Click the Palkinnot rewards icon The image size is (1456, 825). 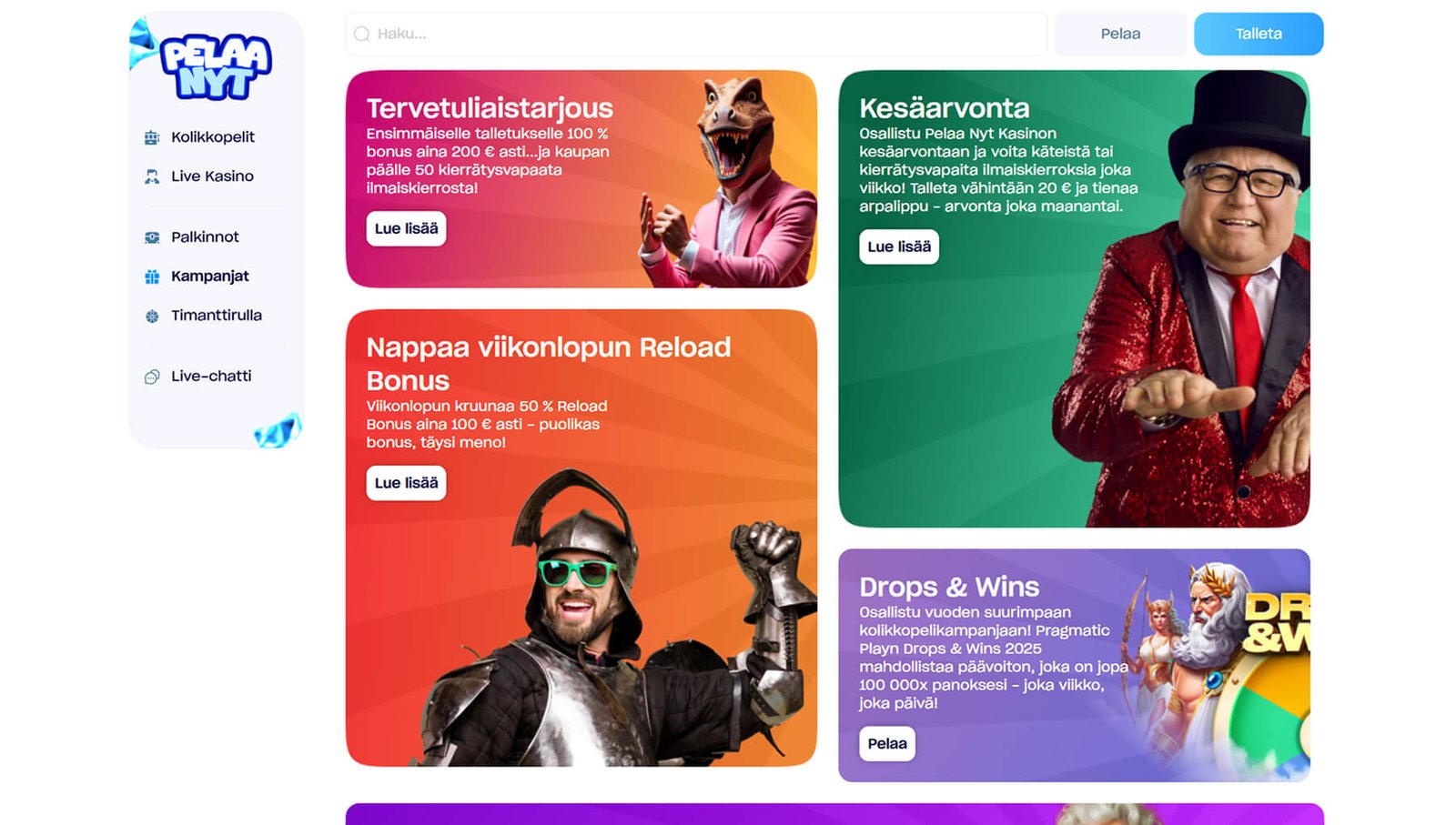coord(152,237)
